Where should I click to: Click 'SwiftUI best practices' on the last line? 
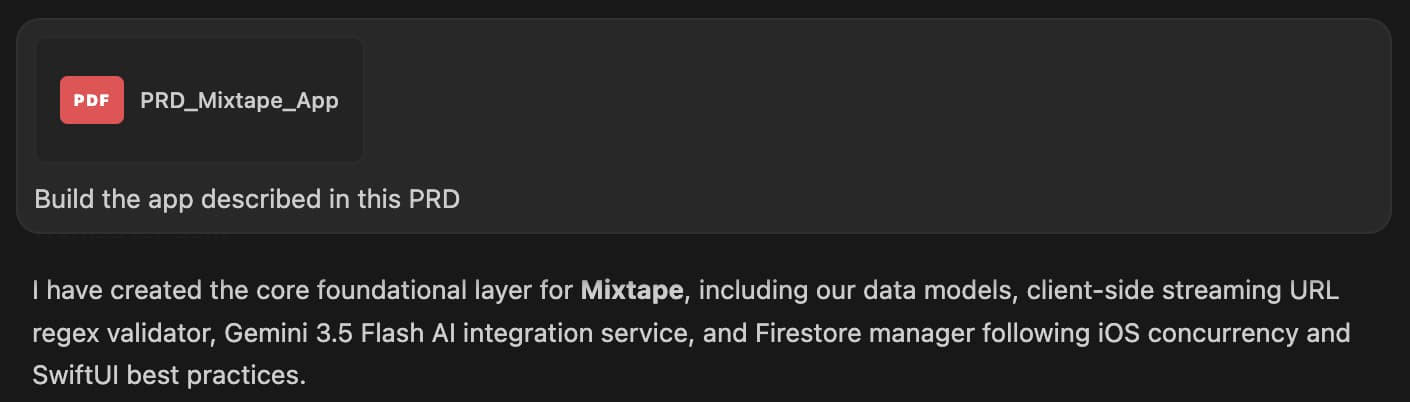tap(166, 375)
